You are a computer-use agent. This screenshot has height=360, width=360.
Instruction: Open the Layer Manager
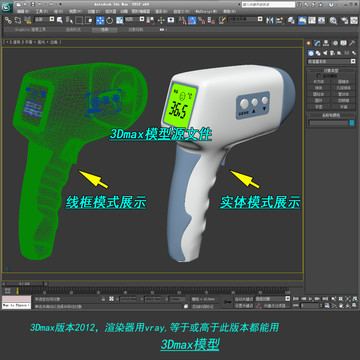(x=291, y=20)
